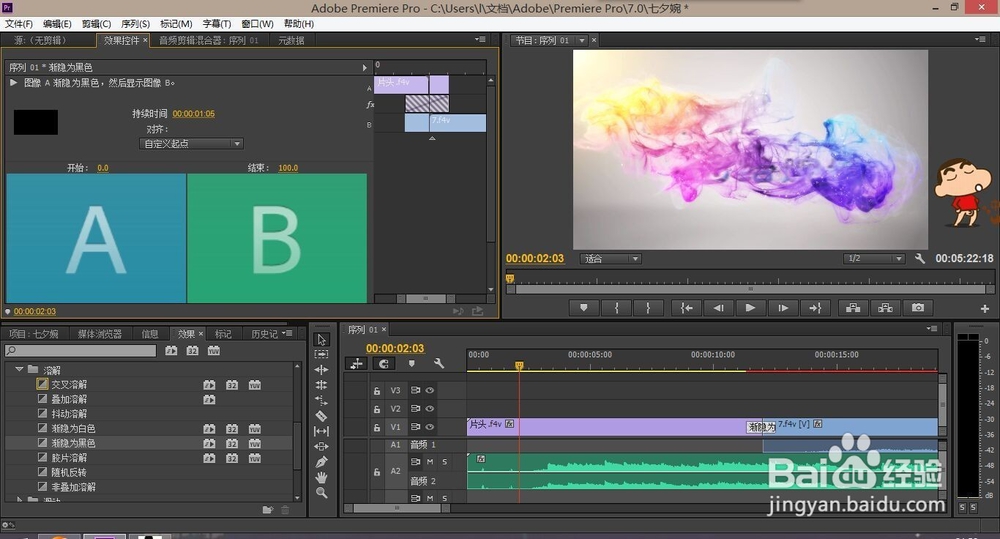Click the Mark Out button

click(x=648, y=307)
